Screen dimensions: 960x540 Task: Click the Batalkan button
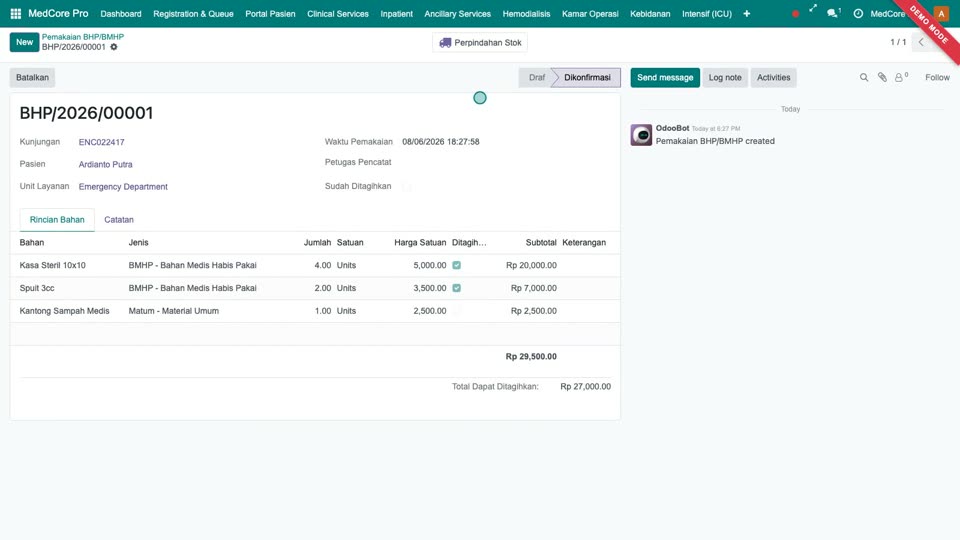32,78
